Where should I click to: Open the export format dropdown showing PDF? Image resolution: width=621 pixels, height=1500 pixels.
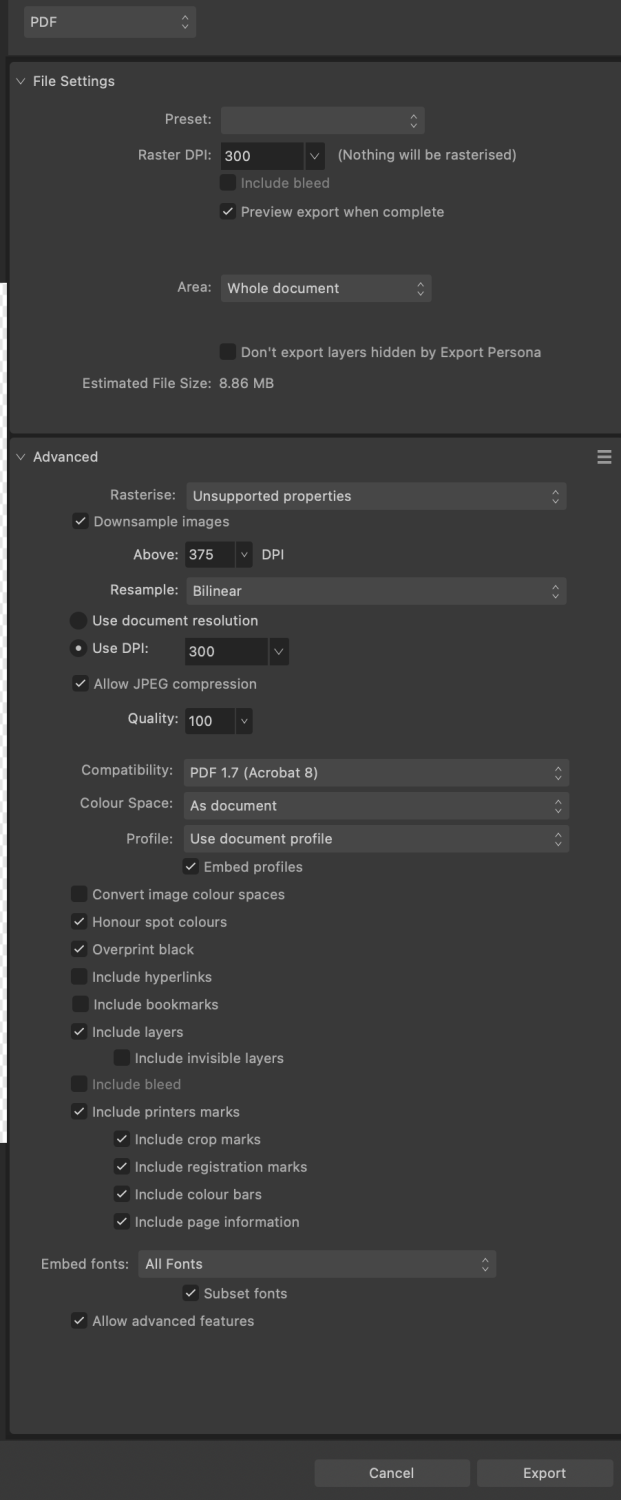pos(109,21)
